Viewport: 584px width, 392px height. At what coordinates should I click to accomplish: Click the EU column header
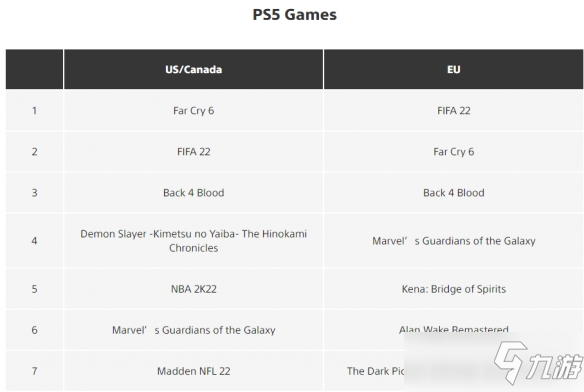click(x=454, y=69)
